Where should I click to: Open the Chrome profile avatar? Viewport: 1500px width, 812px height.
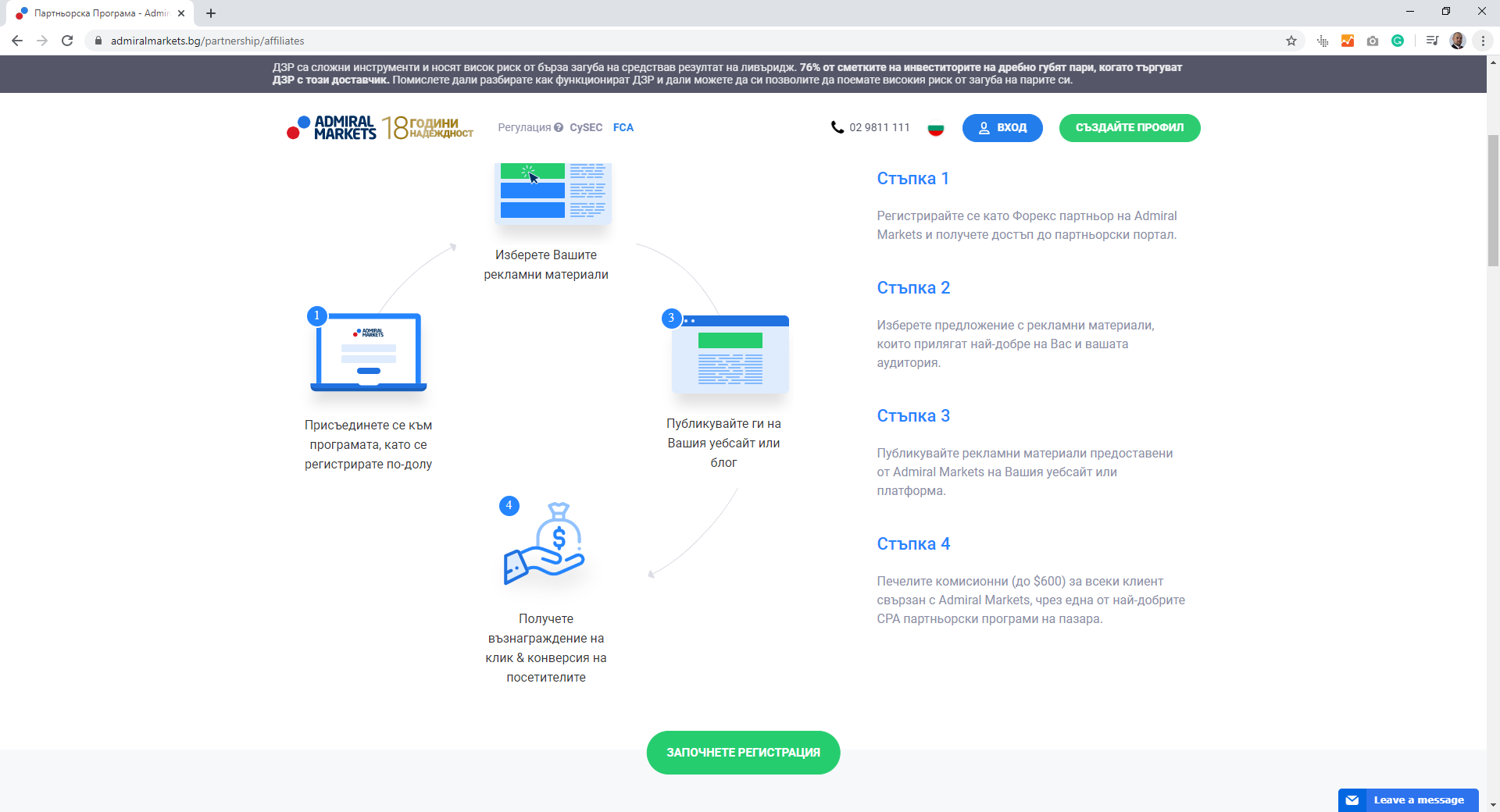click(1458, 41)
